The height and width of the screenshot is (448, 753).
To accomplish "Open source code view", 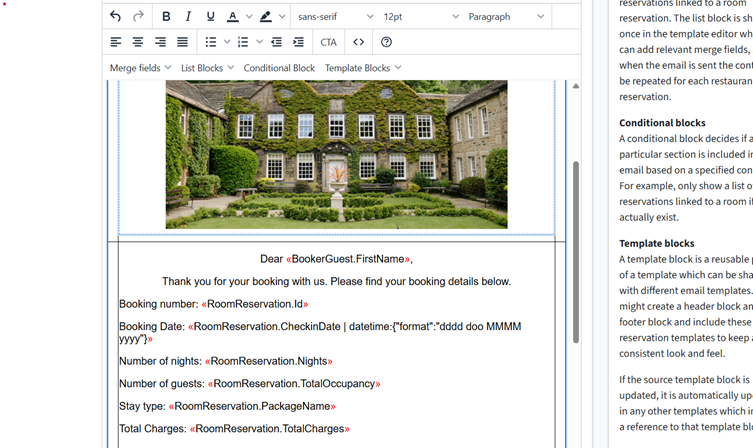I will pos(359,42).
